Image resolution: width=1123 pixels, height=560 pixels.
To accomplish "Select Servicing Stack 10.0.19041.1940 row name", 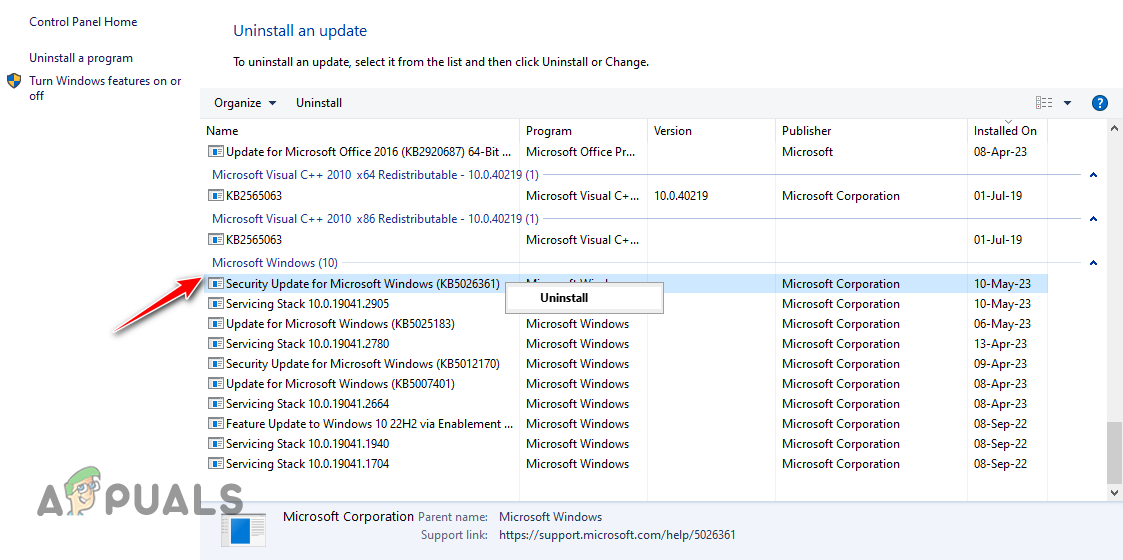I will (x=307, y=444).
